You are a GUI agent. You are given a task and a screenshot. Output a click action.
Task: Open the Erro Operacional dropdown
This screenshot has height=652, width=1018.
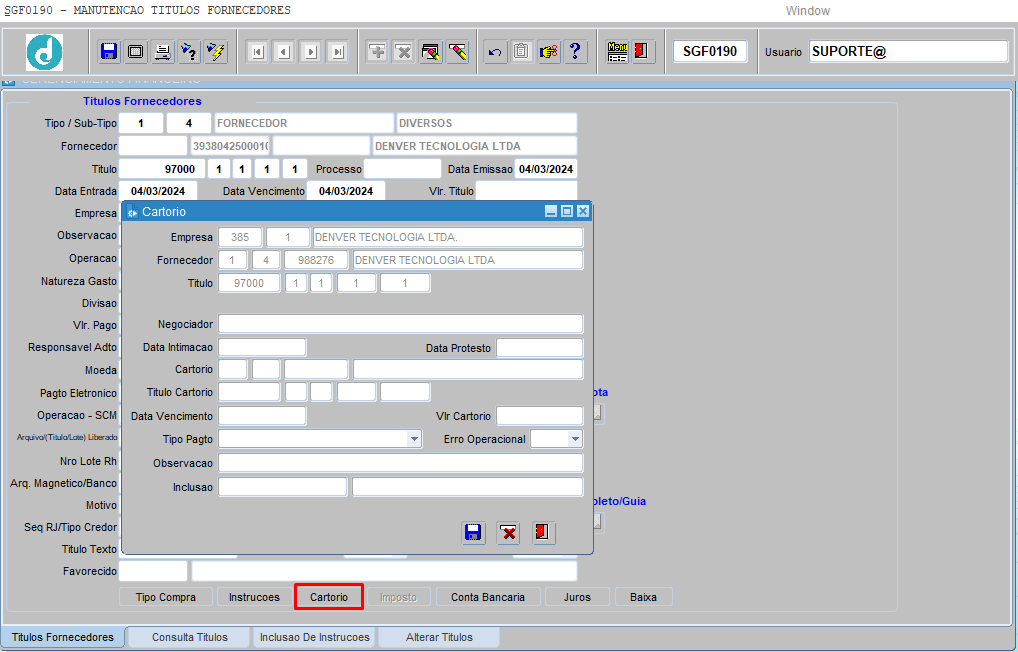tap(575, 439)
